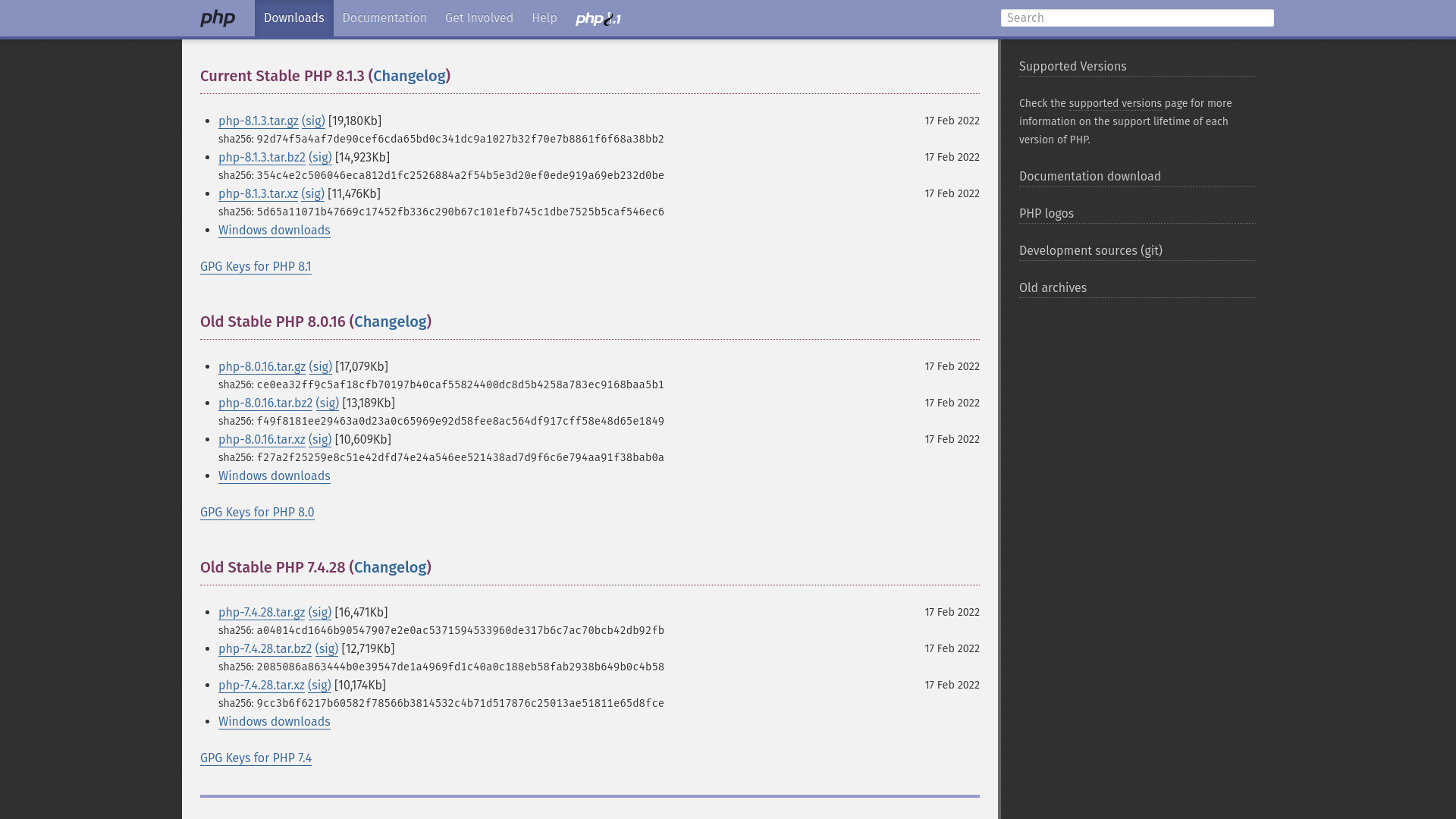Open the Get Involved nav menu
Image resolution: width=1456 pixels, height=819 pixels.
pyautogui.click(x=479, y=18)
